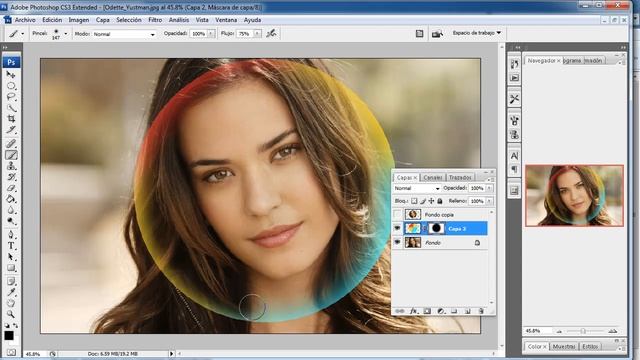Select the Crop tool

pyautogui.click(x=11, y=119)
